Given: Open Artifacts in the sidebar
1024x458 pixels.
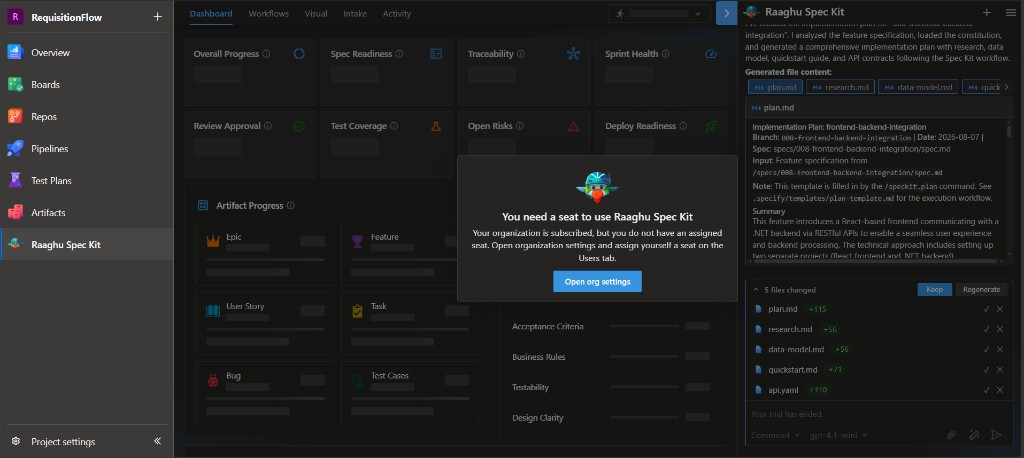Looking at the screenshot, I should coord(86,212).
